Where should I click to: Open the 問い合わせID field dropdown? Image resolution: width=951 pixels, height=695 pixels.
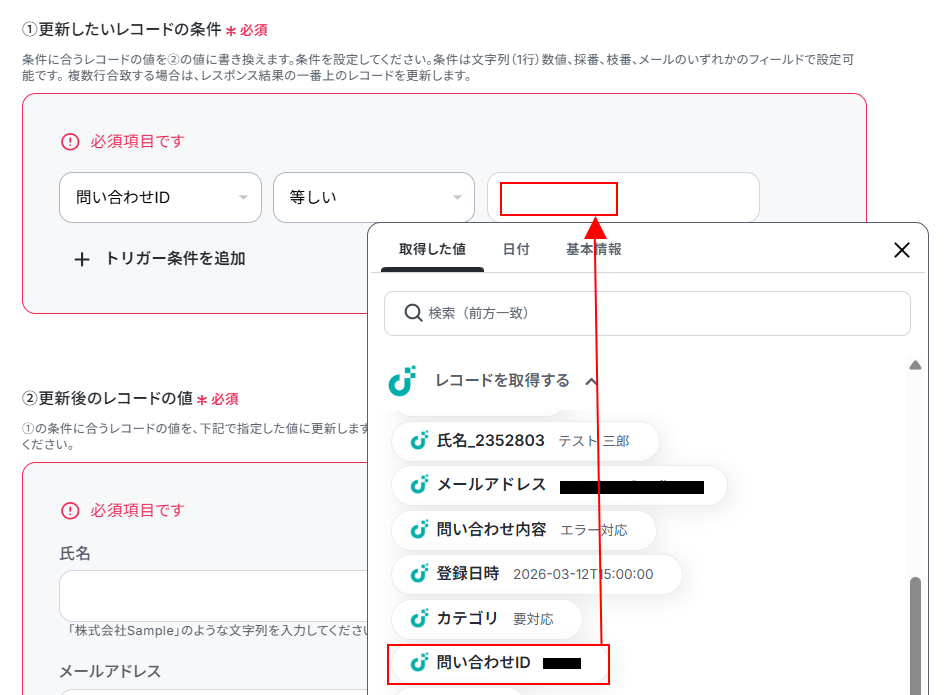click(x=160, y=197)
